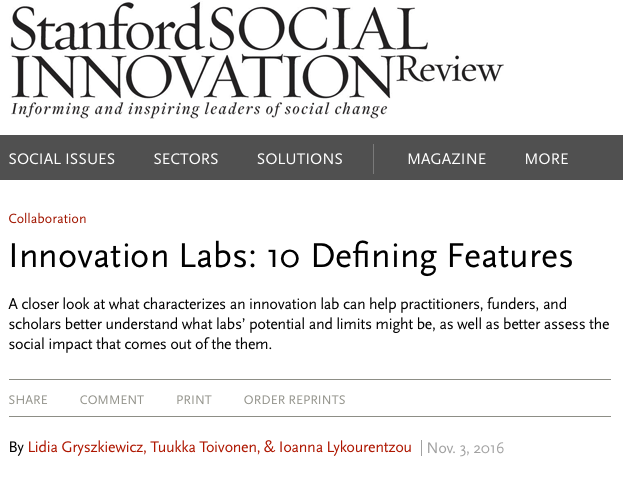Viewport: 623px width, 482px height.
Task: Click the 'INNOVATION' word in the masthead logo
Action: pos(201,76)
